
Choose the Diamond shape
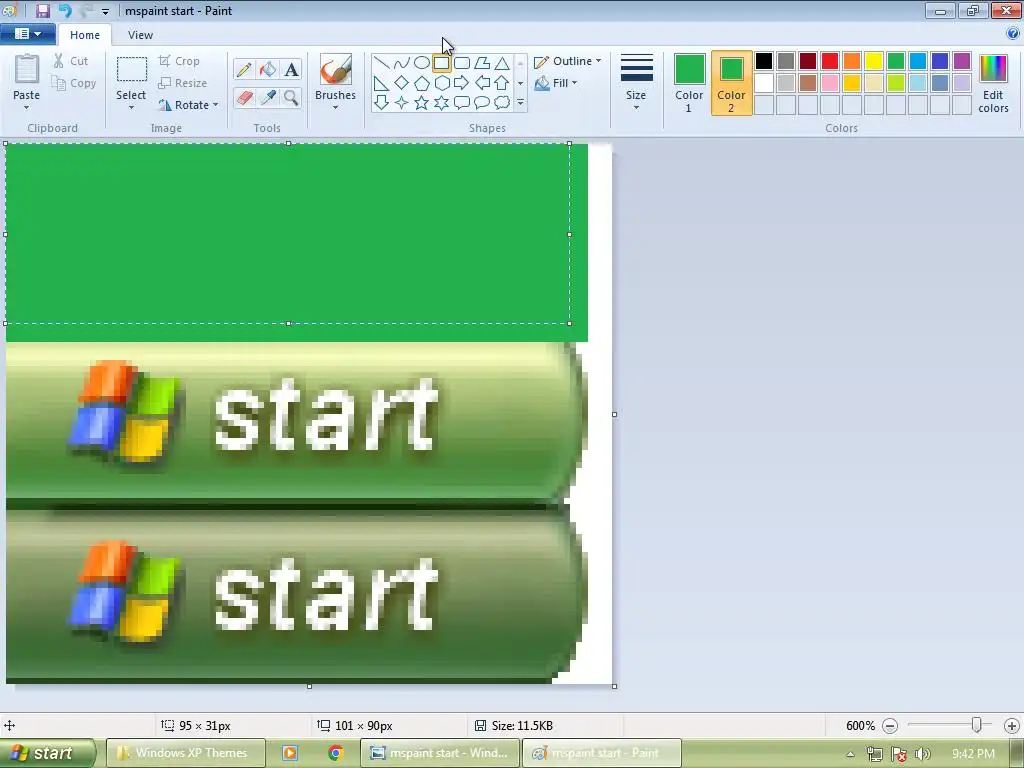point(402,83)
